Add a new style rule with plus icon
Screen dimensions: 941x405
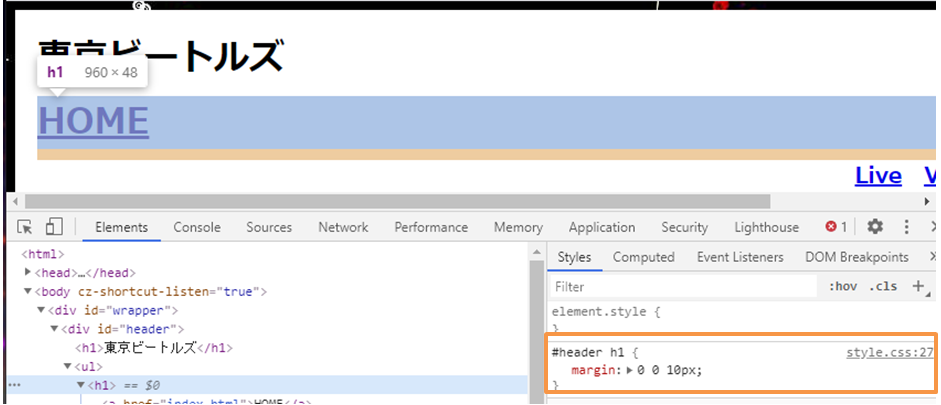[x=917, y=287]
